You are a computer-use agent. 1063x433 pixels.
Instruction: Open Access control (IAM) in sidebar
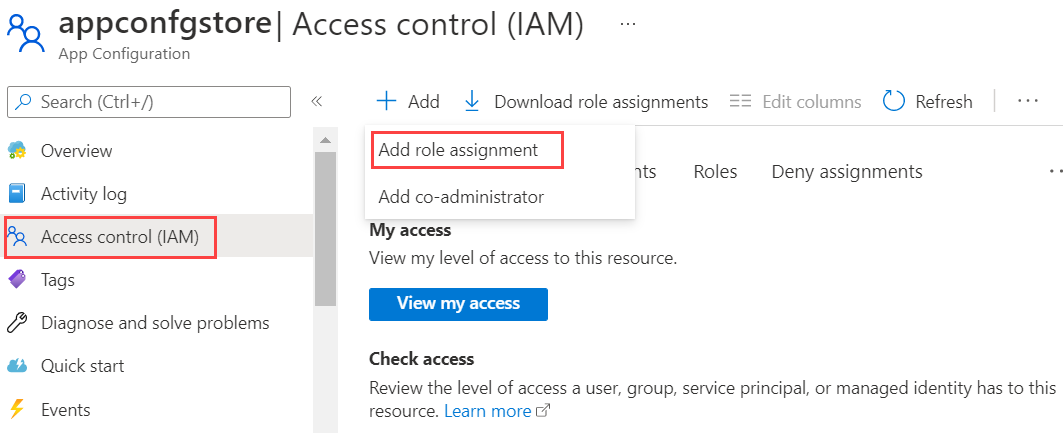click(x=119, y=237)
